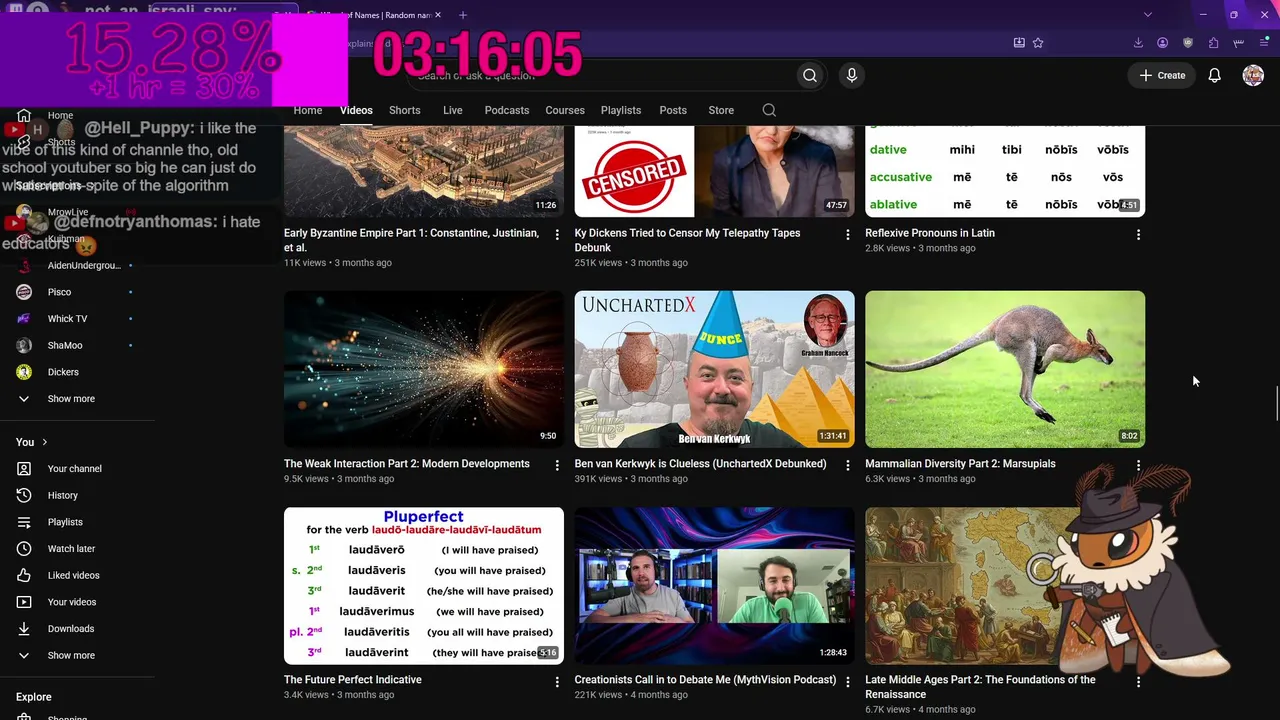Click the YouTube search magnifier button
This screenshot has height=720, width=1280.
coord(810,75)
